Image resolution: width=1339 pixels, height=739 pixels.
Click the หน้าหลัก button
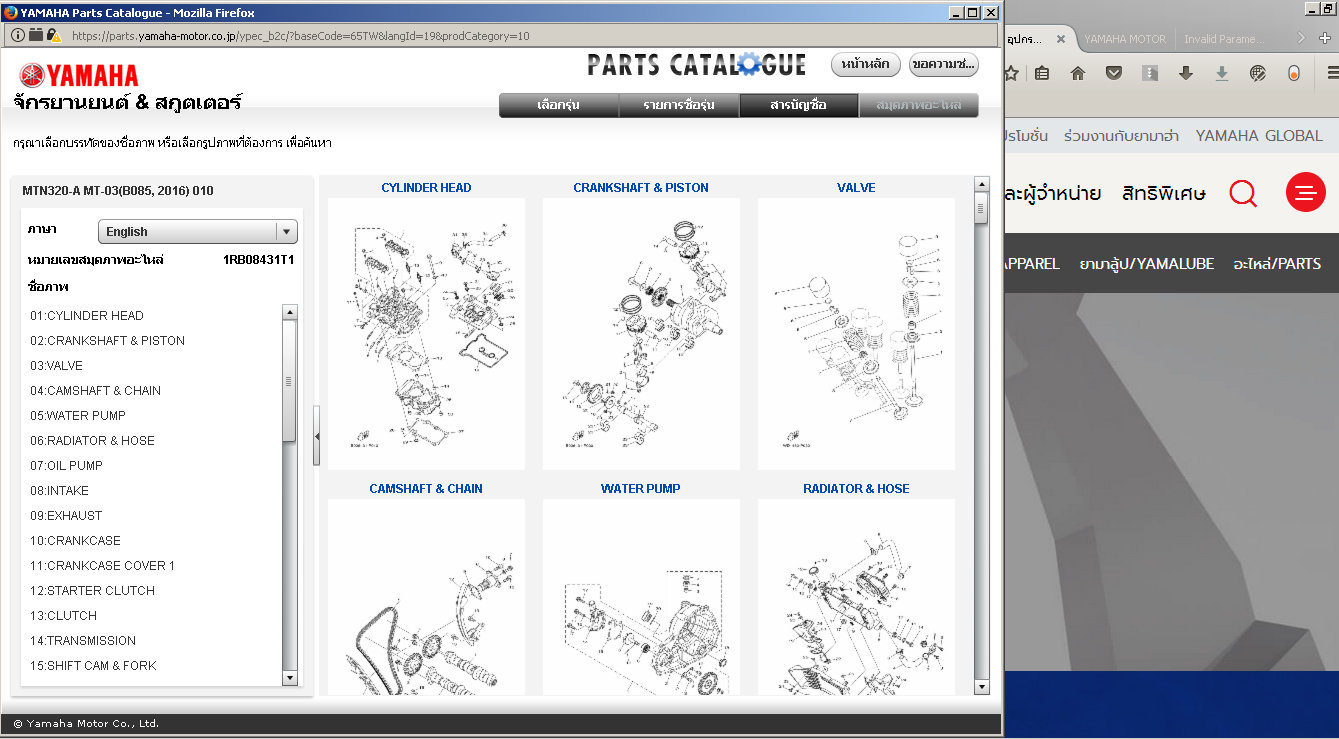[x=866, y=64]
